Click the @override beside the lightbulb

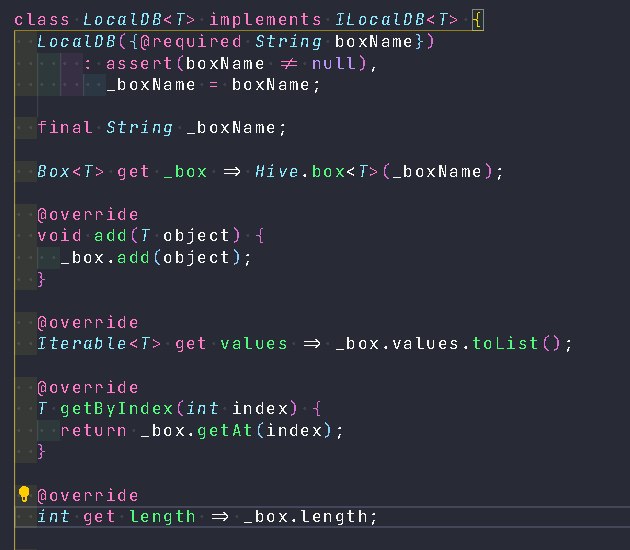[x=88, y=496]
